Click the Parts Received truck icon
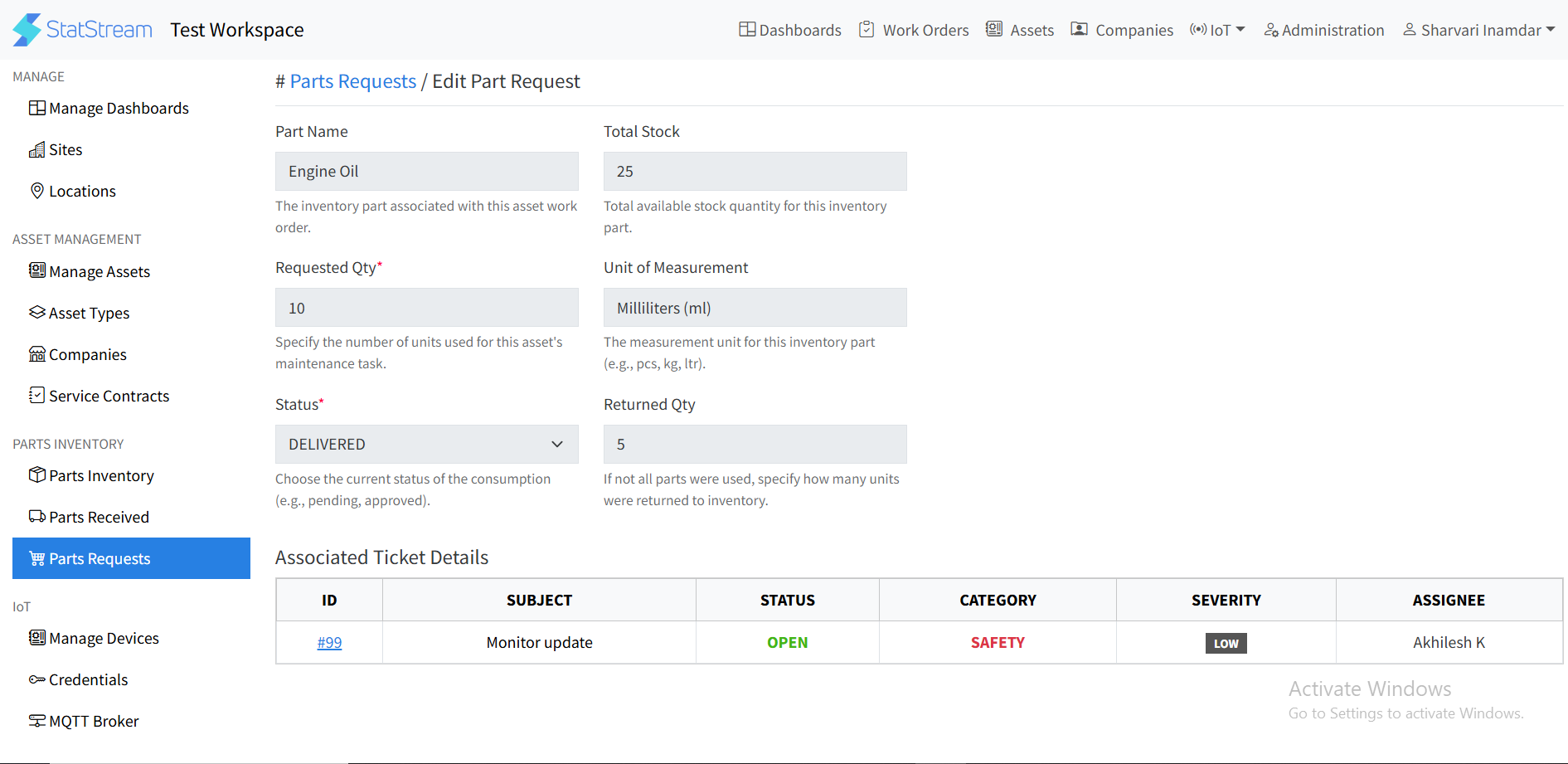The image size is (1568, 764). click(x=37, y=517)
